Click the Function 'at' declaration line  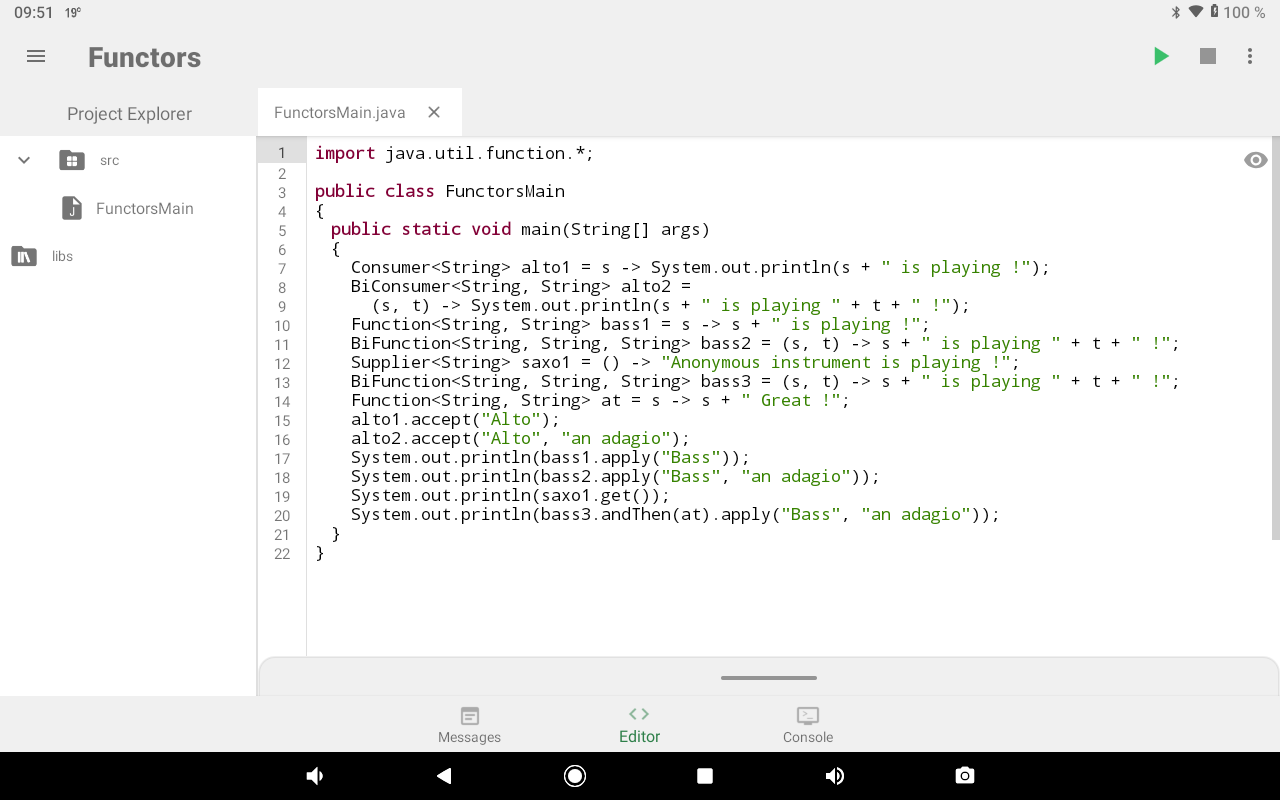[x=600, y=400]
